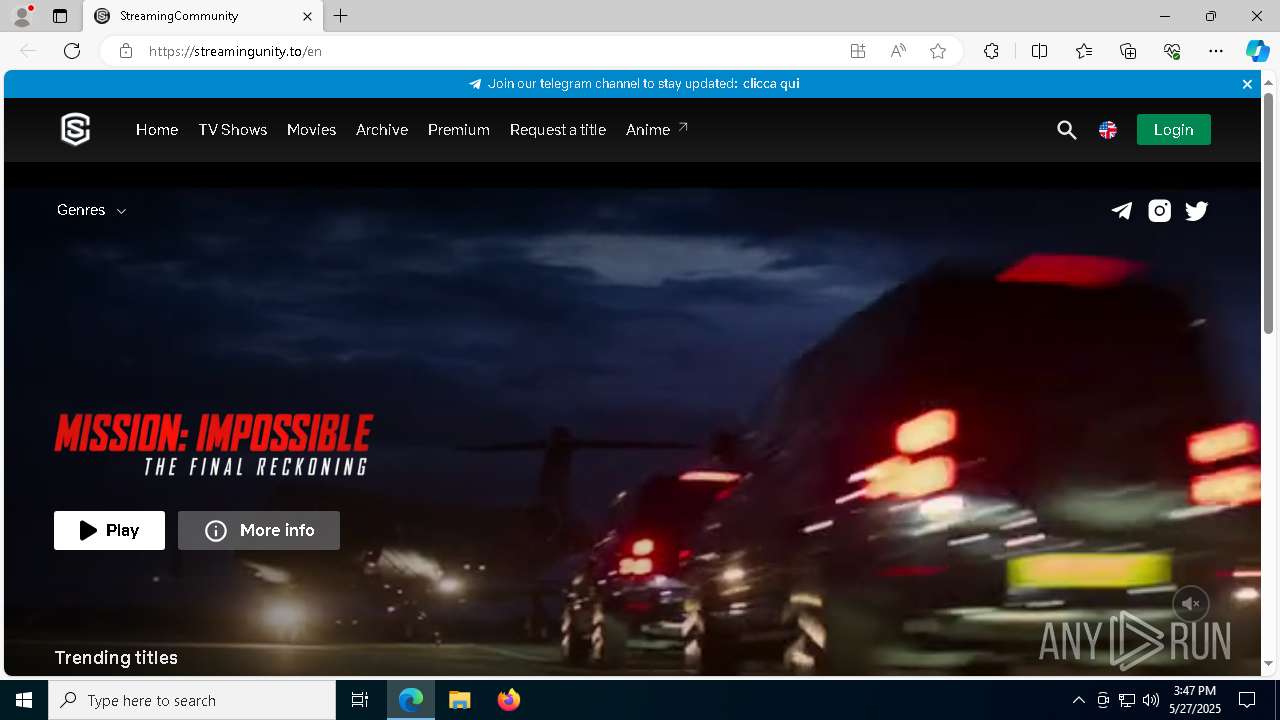Open the Tab actions menu icon
Viewport: 1280px width, 720px height.
pos(60,16)
